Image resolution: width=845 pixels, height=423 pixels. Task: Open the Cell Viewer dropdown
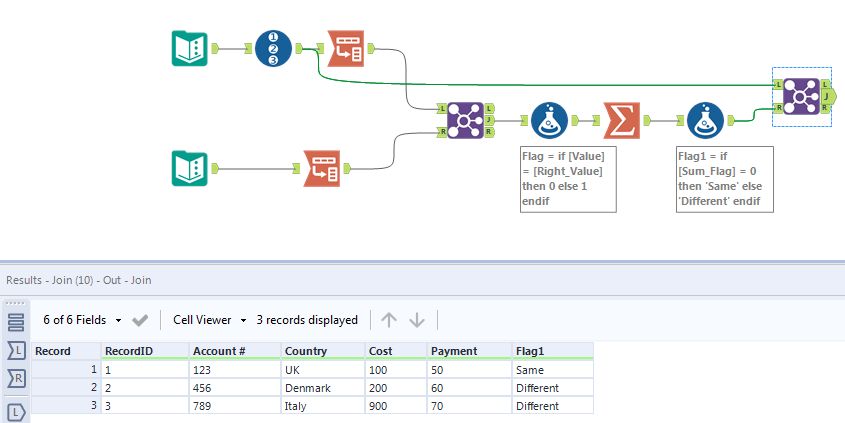[x=209, y=320]
